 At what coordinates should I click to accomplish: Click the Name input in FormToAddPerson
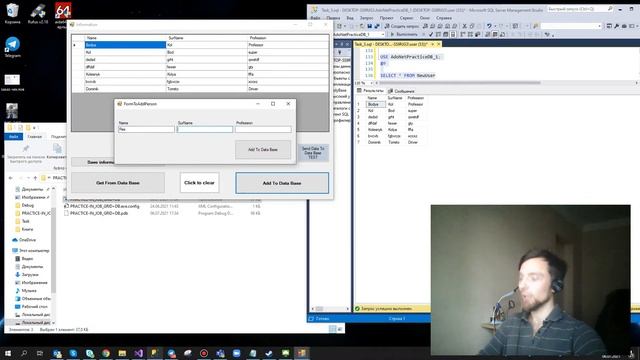(x=146, y=129)
